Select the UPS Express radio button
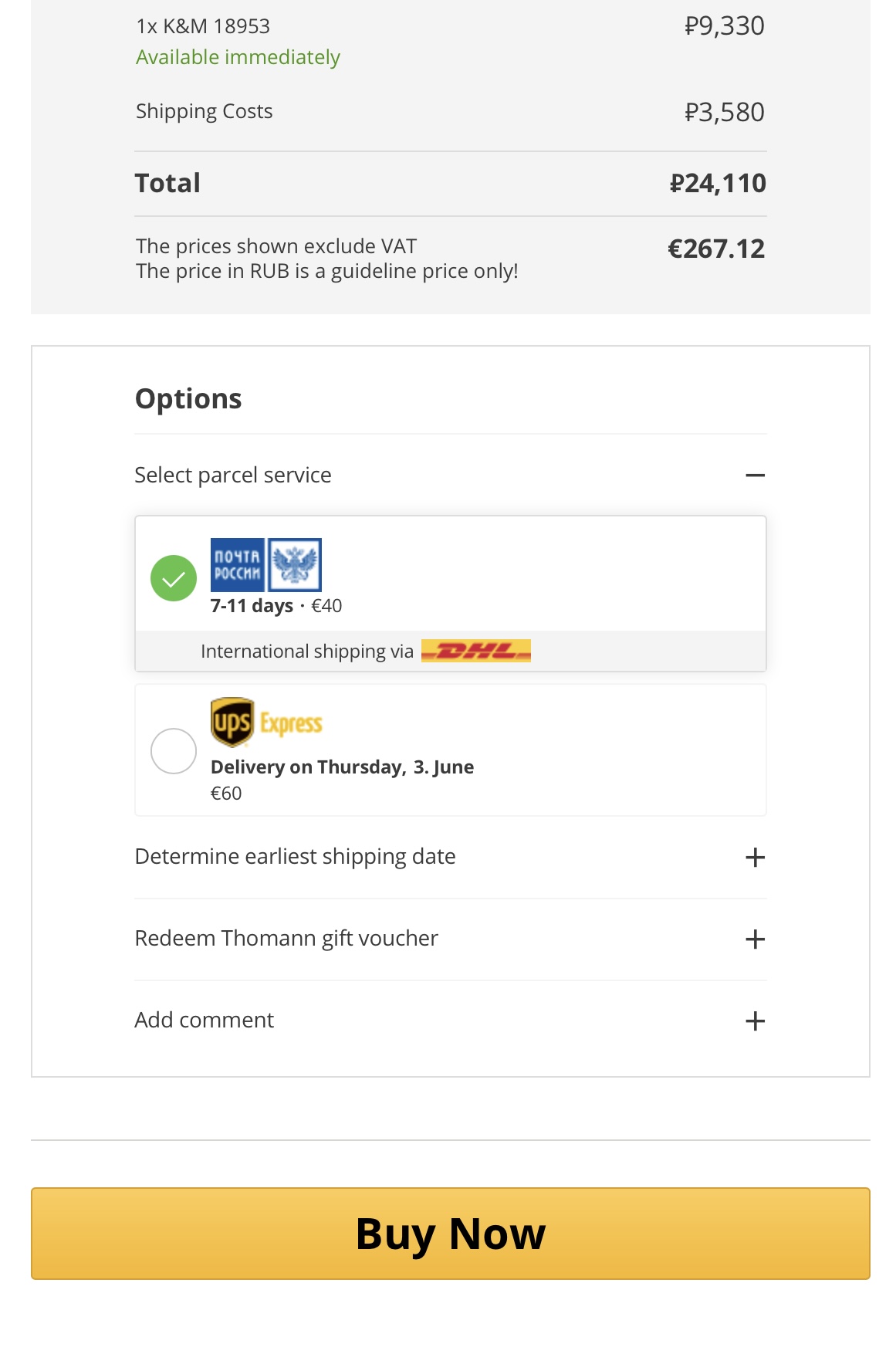The image size is (896, 1354). coord(174,751)
